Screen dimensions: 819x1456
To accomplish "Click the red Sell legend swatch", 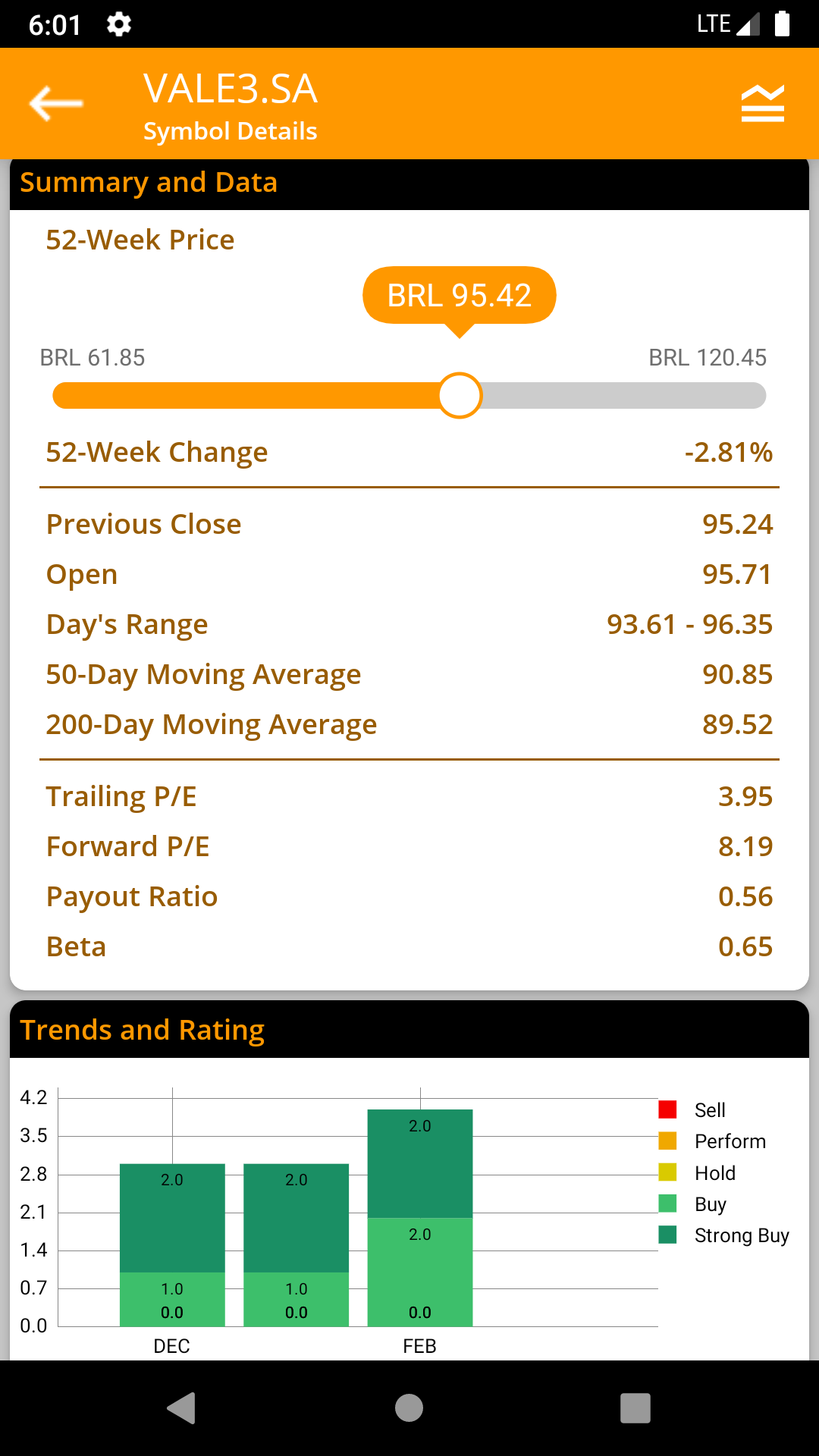I will point(667,1109).
